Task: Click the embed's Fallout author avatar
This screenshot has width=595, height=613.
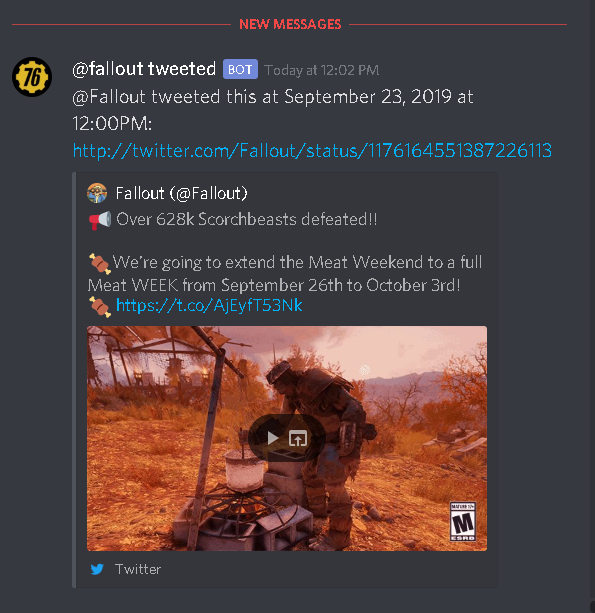Action: [97, 193]
